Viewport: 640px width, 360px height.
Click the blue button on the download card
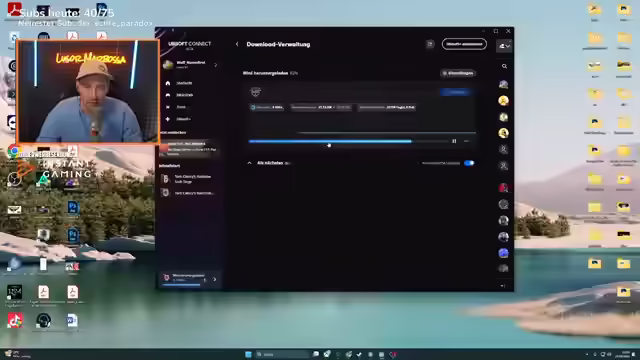pyautogui.click(x=456, y=92)
